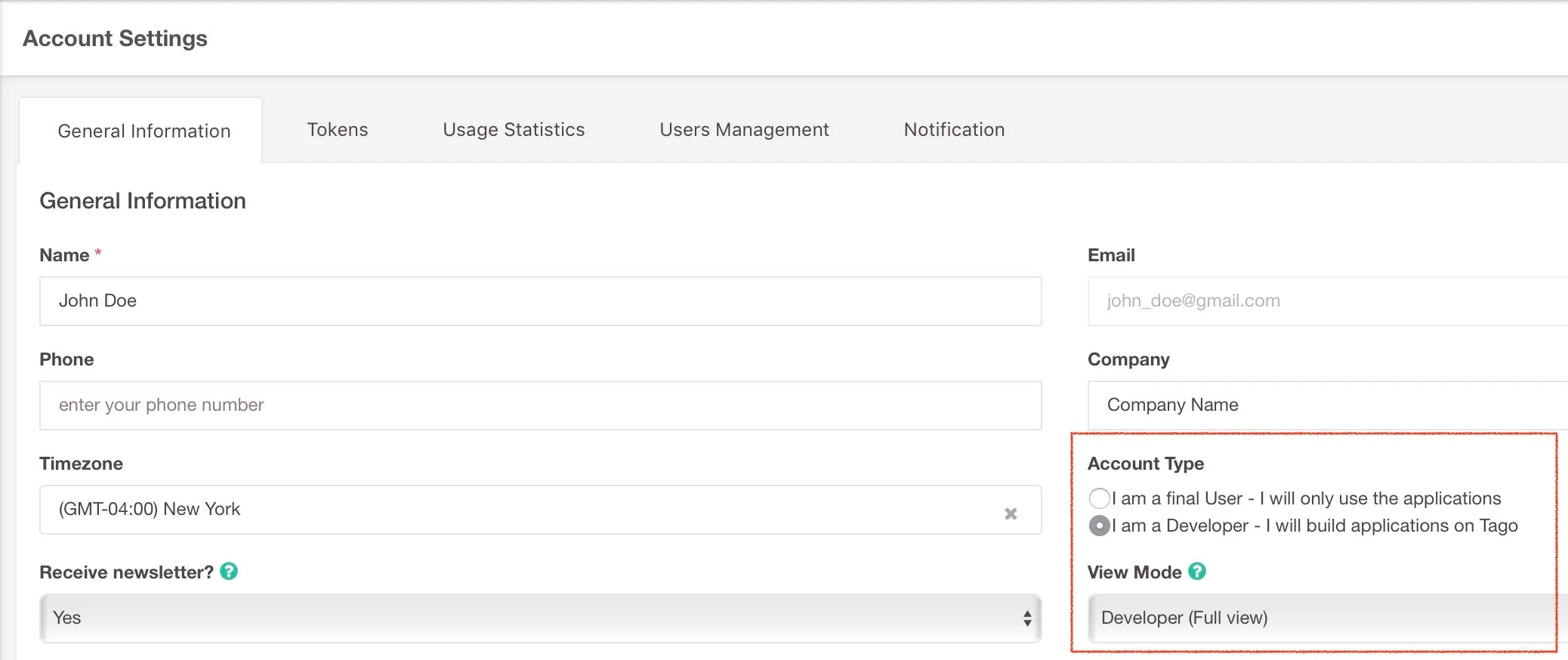Image resolution: width=1568 pixels, height=660 pixels.
Task: Go to the Users Management tab
Action: click(x=744, y=130)
